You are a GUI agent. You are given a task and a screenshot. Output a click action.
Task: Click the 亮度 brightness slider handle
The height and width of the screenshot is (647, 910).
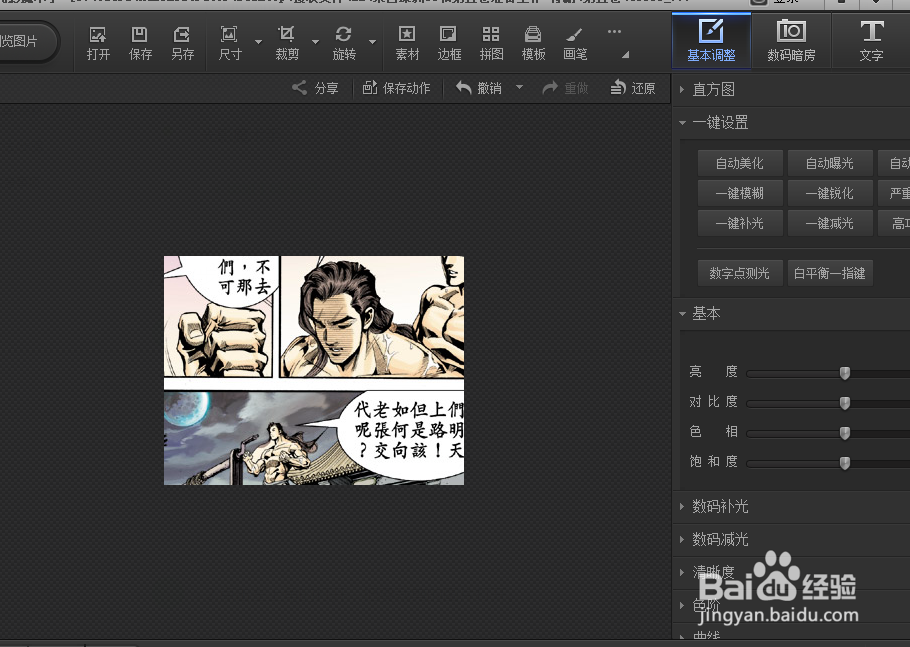coord(845,373)
